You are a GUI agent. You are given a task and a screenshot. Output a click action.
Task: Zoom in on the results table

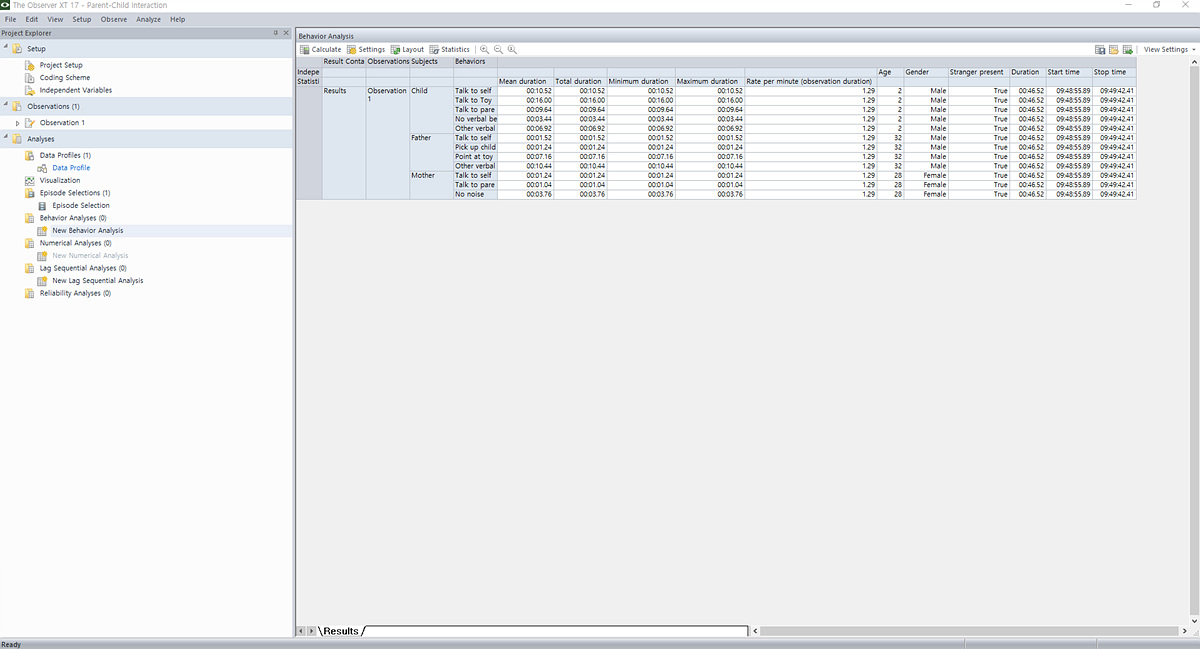pyautogui.click(x=485, y=49)
